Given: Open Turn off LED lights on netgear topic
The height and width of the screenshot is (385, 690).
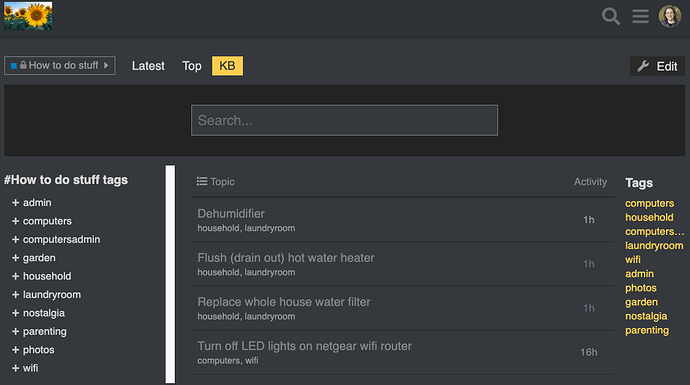Looking at the screenshot, I should 305,346.
